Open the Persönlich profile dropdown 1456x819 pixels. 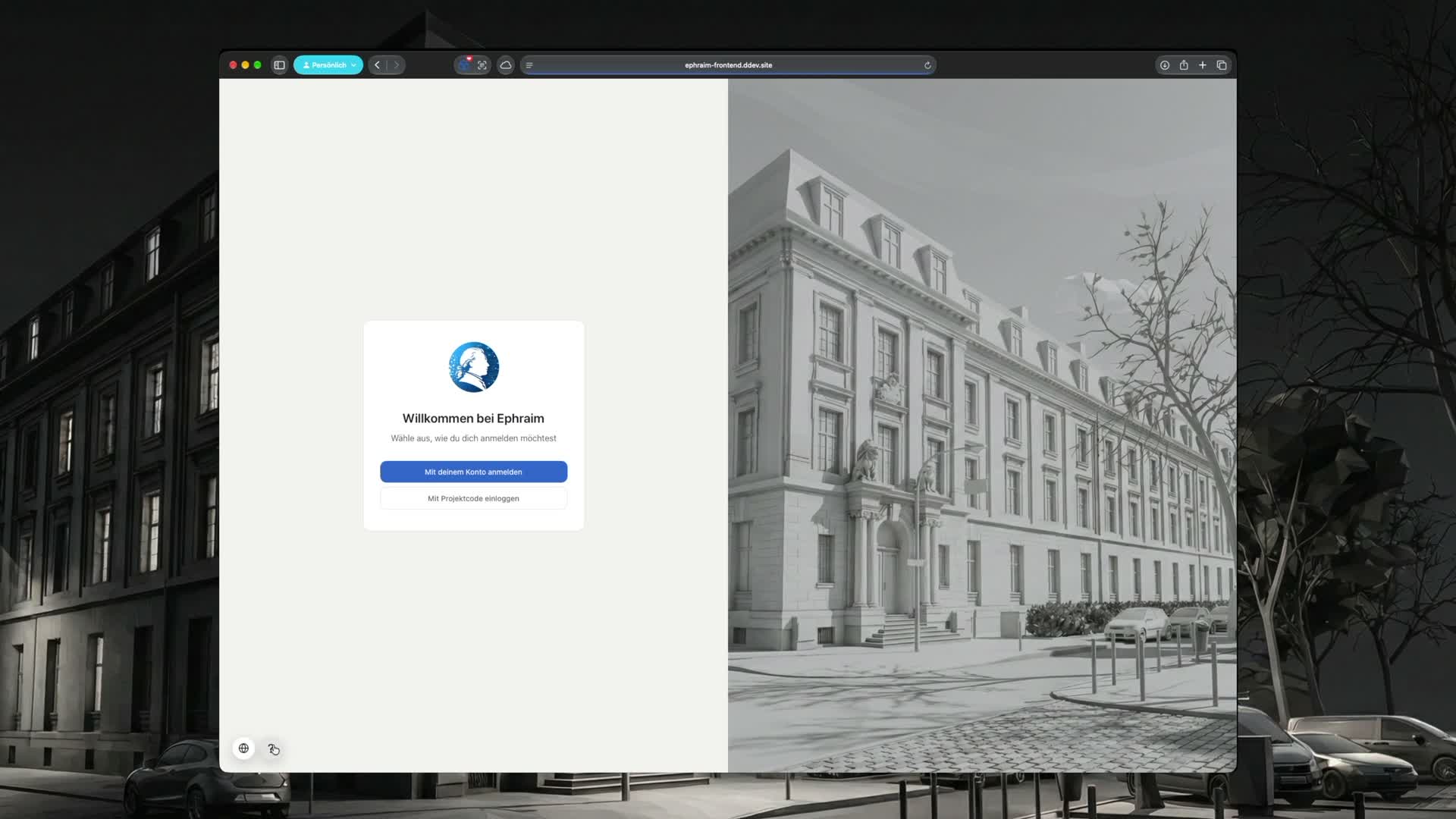(328, 65)
